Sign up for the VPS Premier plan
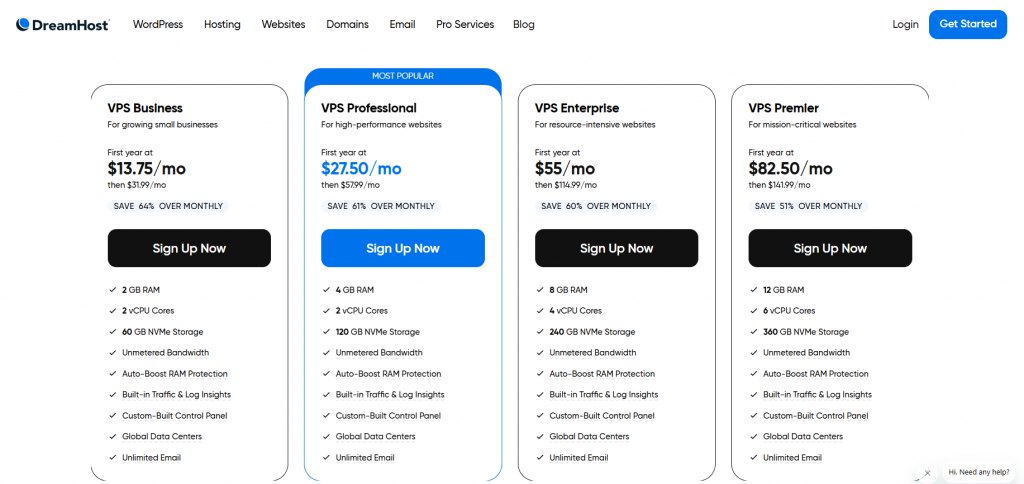Screen dimensions: 1024x484 point(830,248)
